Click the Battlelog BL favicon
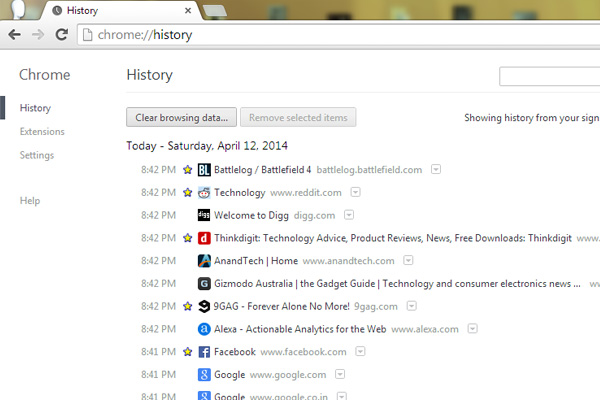Screen dimensions: 600x400 204,170
